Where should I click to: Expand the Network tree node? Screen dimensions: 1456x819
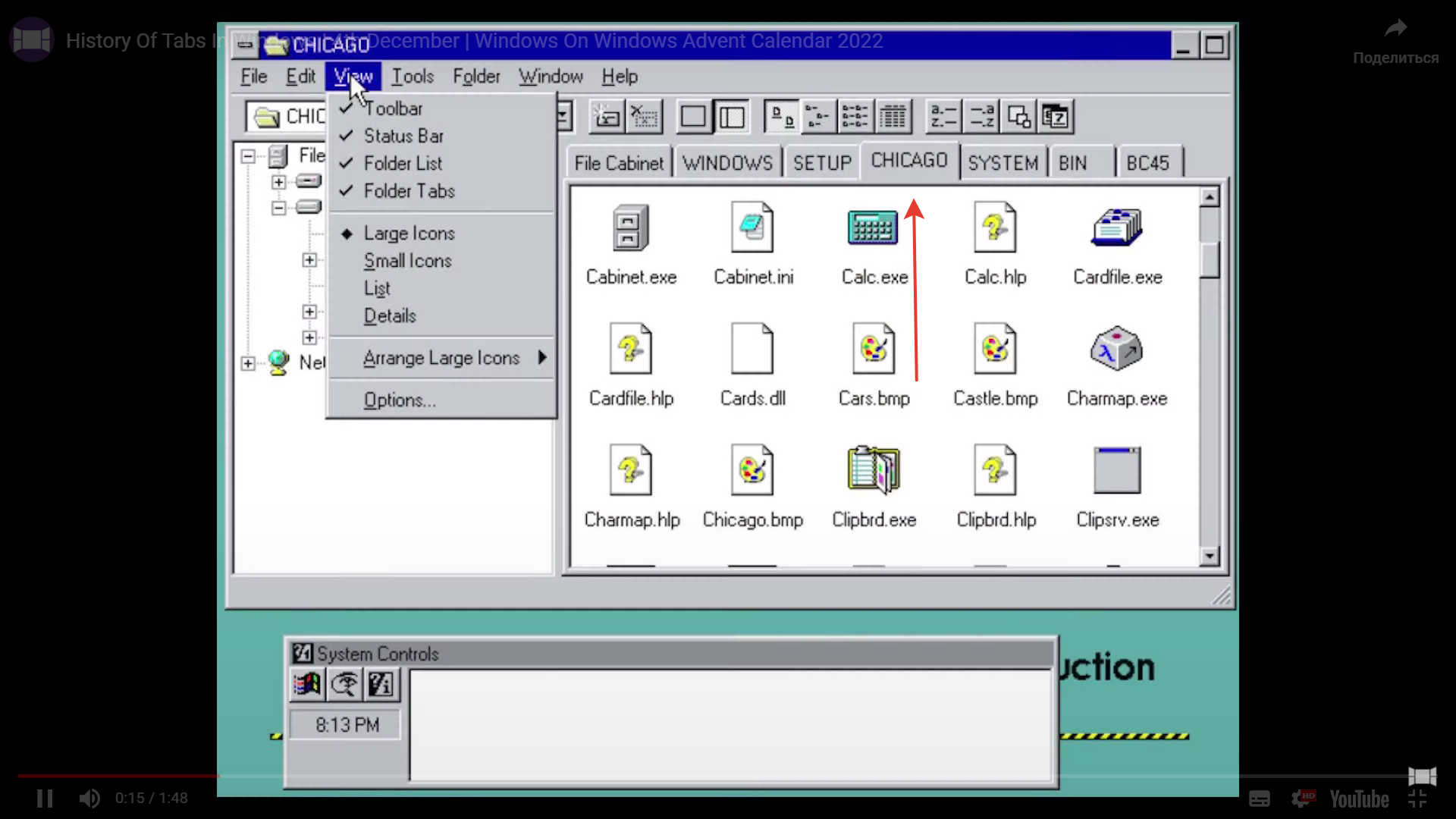pos(248,363)
